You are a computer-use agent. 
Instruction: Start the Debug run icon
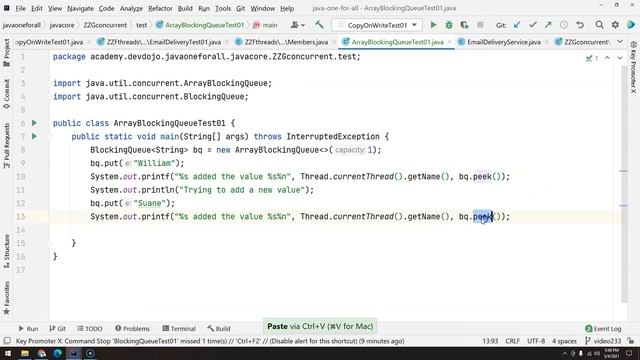[449, 25]
